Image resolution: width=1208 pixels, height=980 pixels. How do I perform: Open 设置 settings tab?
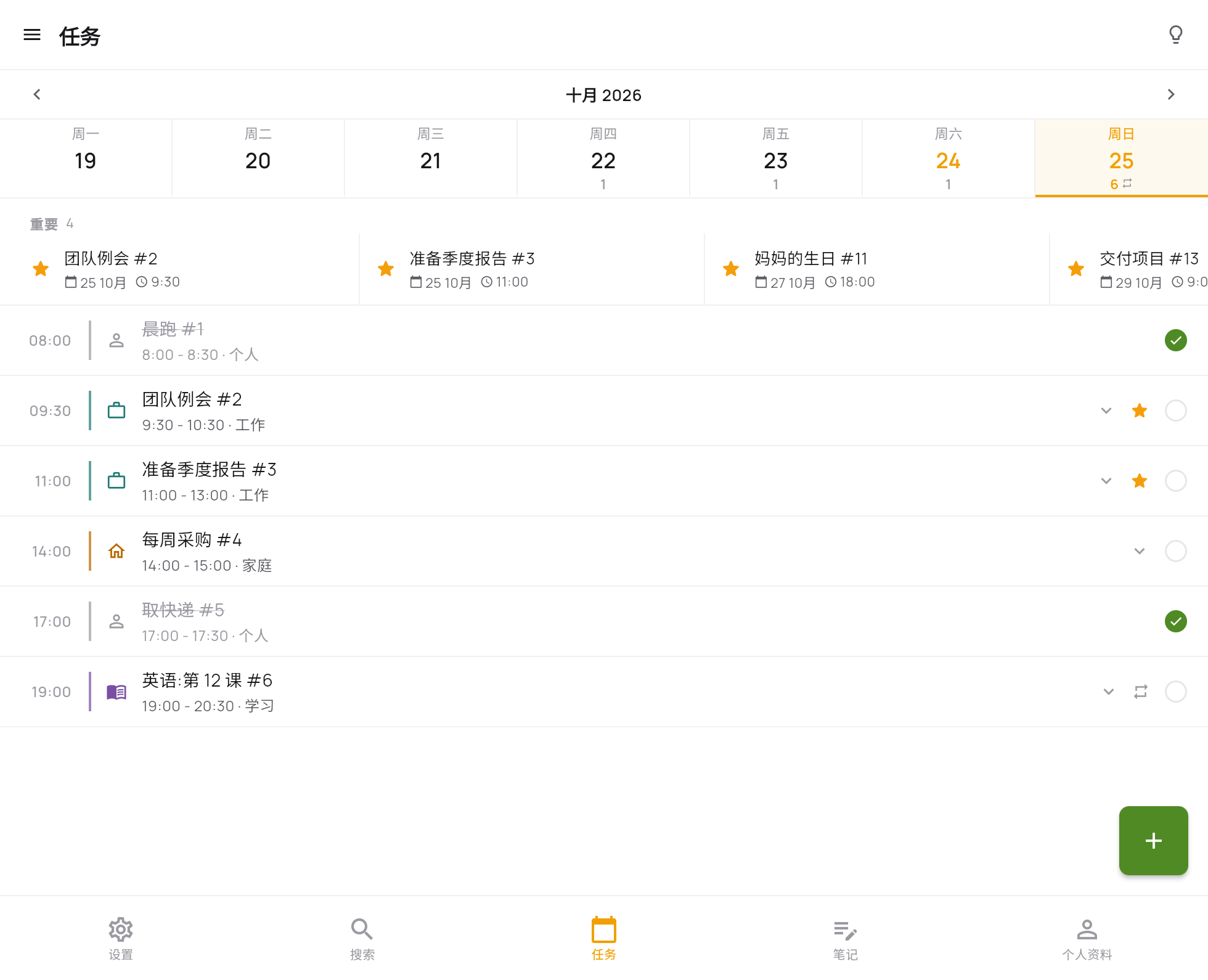(121, 938)
